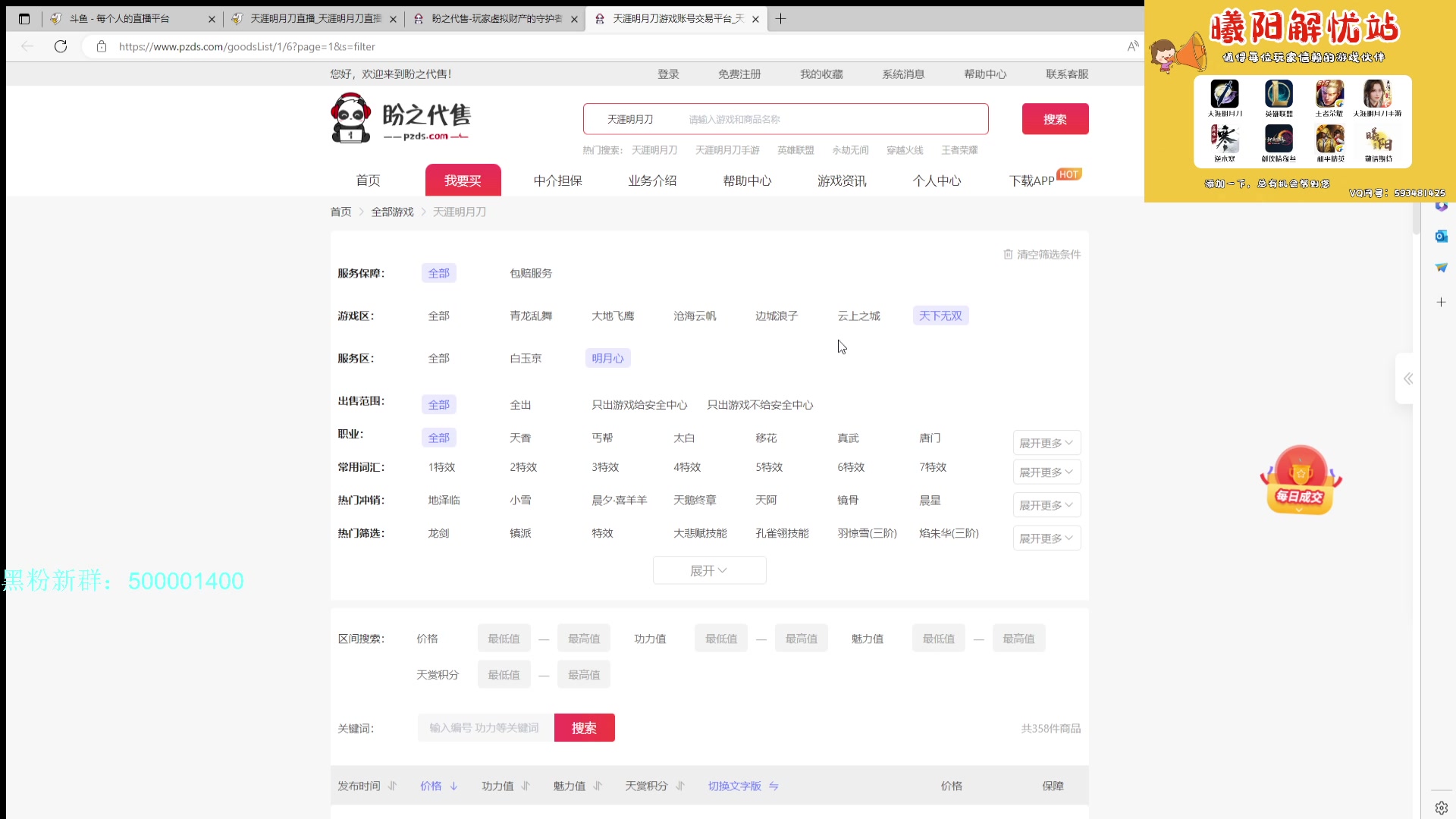
Task: Toggle the 只出游戏给安全中心 sale option
Action: pyautogui.click(x=639, y=404)
